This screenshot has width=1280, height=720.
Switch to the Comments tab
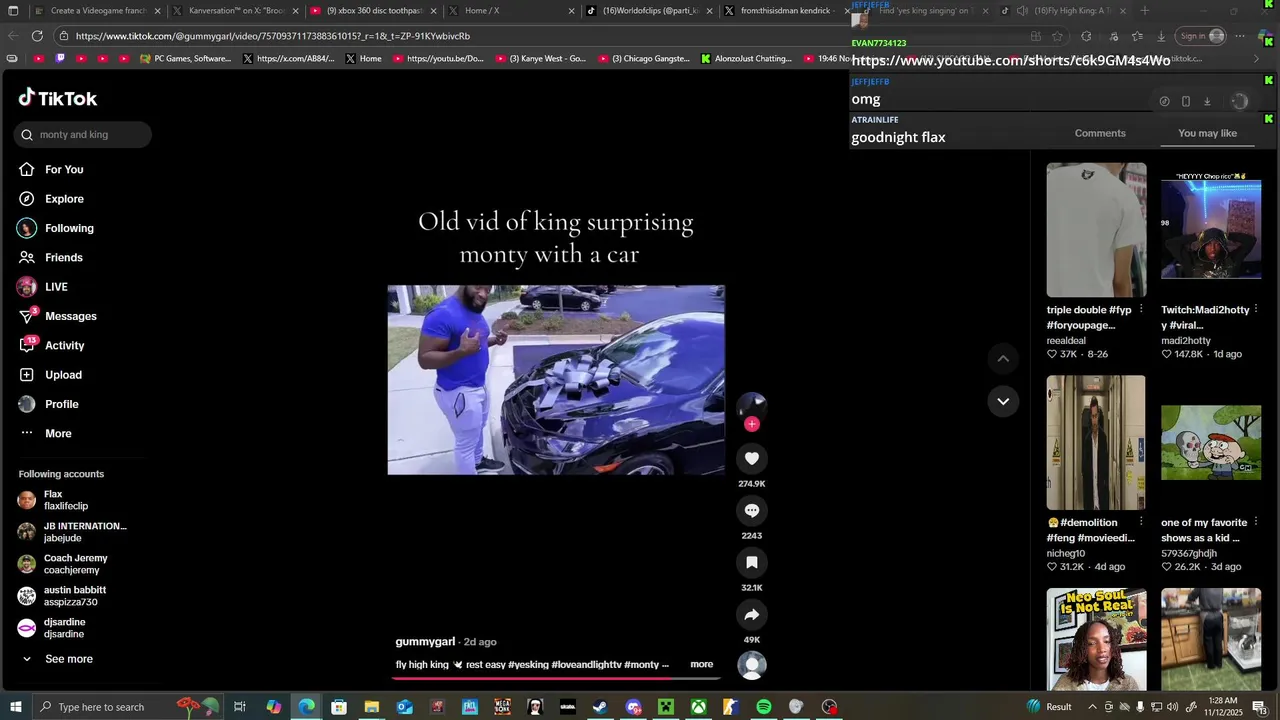(1100, 133)
